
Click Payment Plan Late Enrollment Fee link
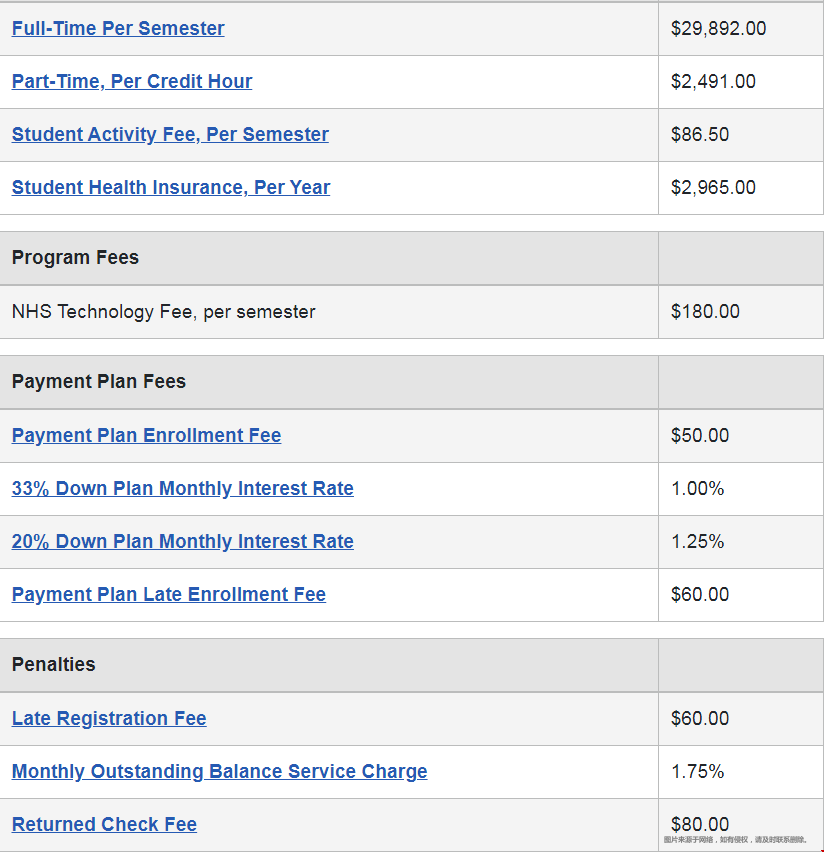click(x=169, y=594)
